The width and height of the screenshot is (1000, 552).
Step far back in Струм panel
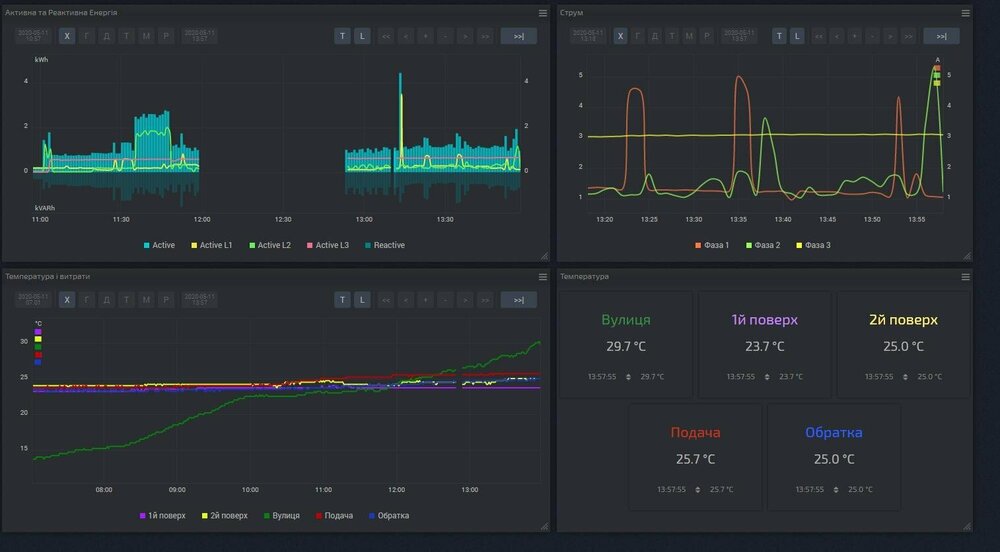pos(819,36)
